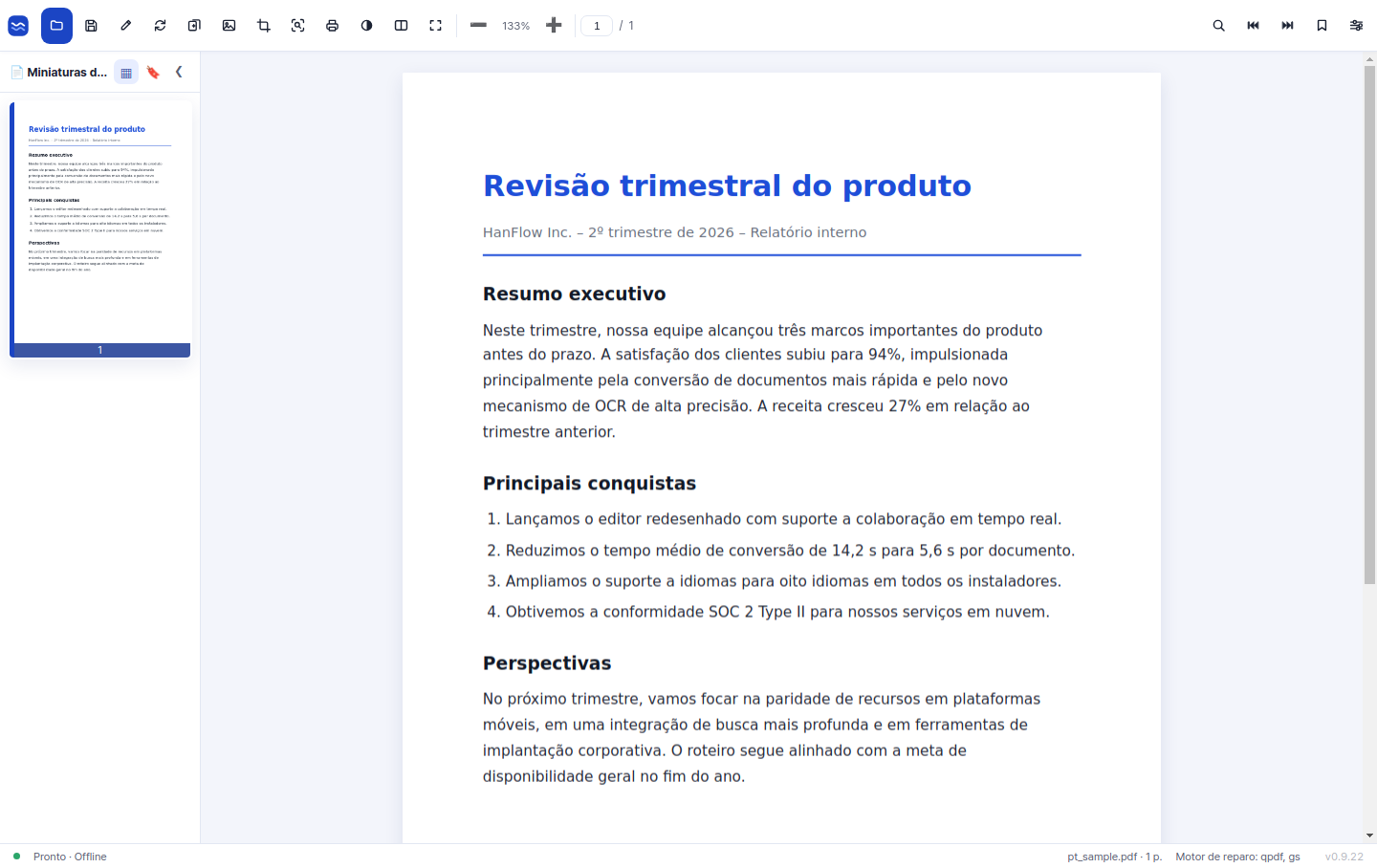Select the page 1 thumbnail

tap(100, 229)
